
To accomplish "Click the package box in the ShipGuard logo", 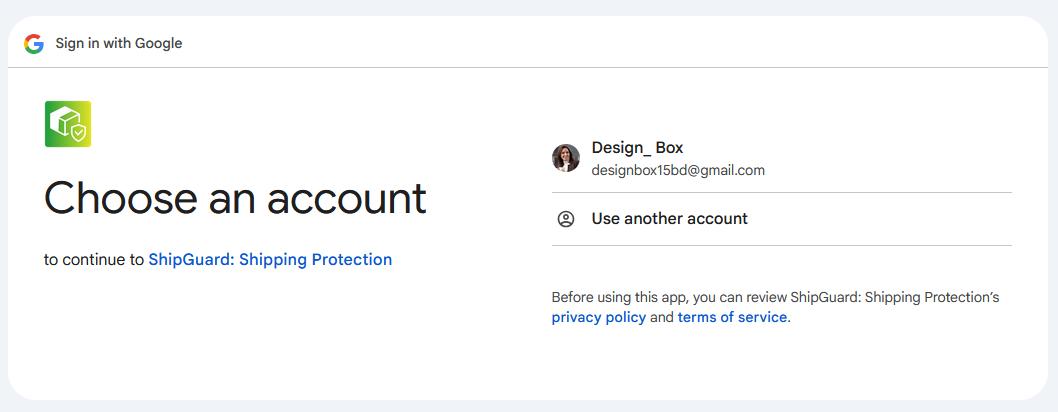I will [x=64, y=121].
